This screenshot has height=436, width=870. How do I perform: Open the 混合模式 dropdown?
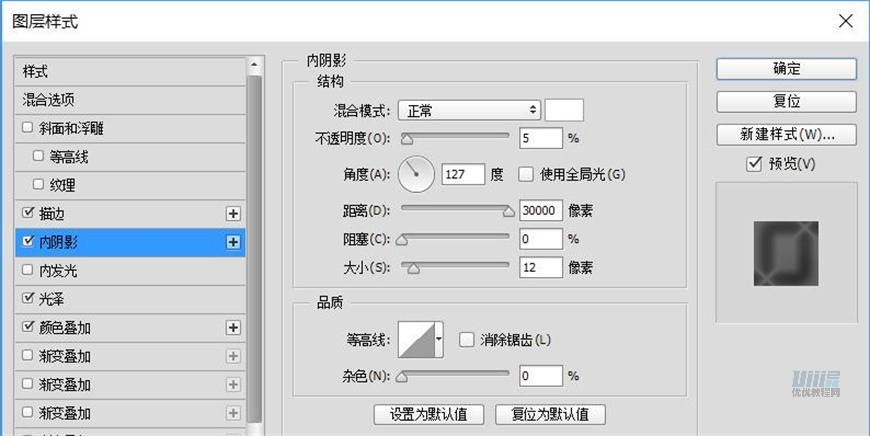(469, 110)
